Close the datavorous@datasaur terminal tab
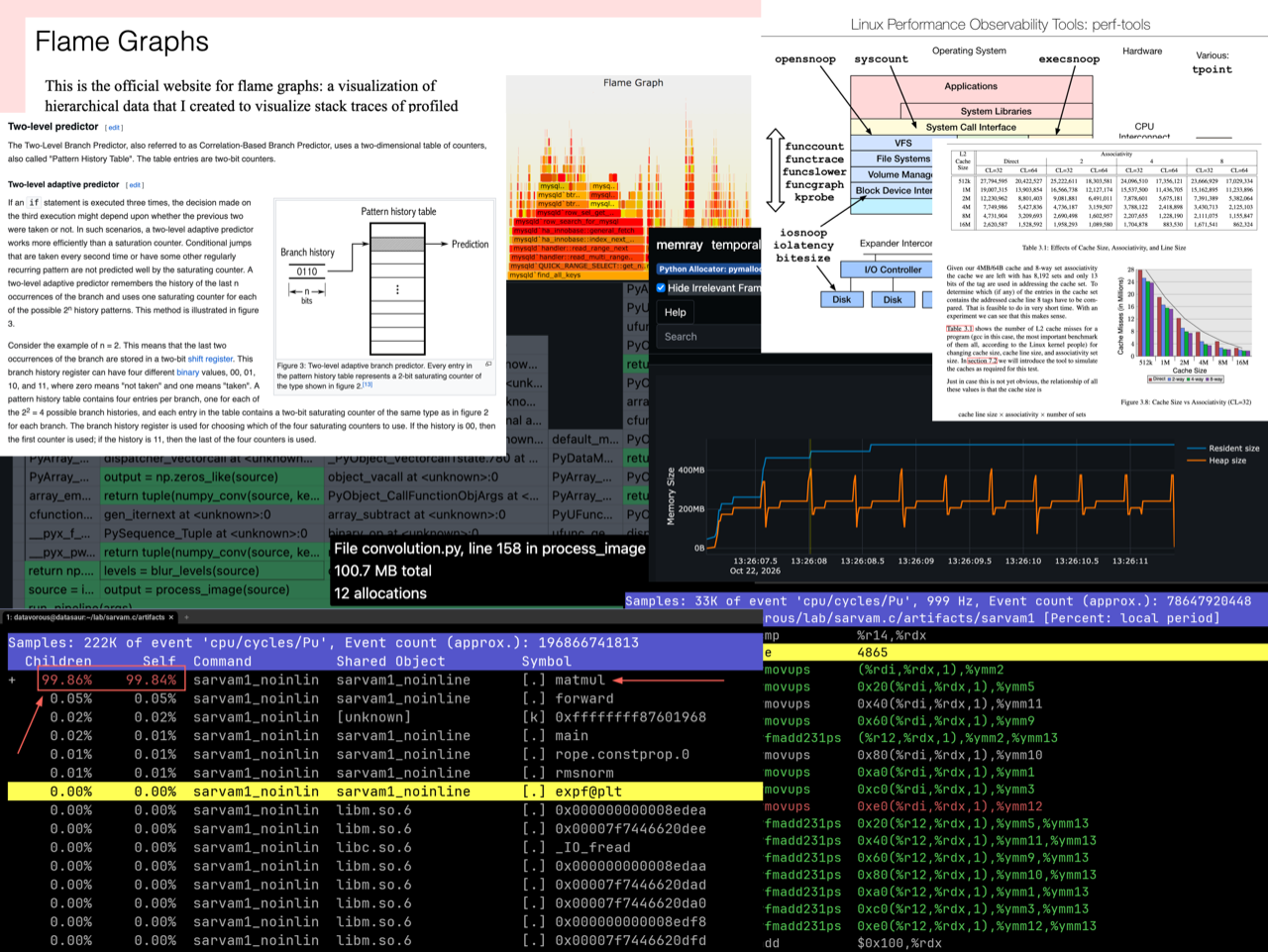 click(170, 617)
